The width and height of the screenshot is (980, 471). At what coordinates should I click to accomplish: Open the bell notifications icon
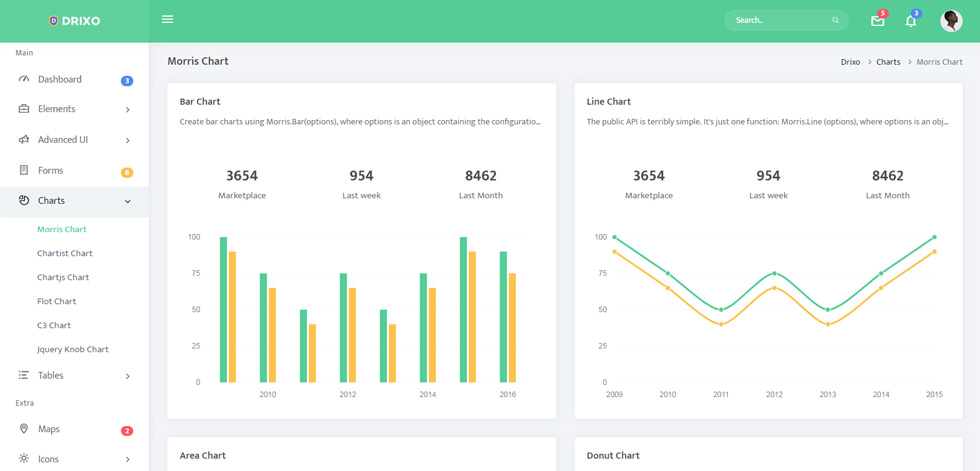[x=911, y=21]
